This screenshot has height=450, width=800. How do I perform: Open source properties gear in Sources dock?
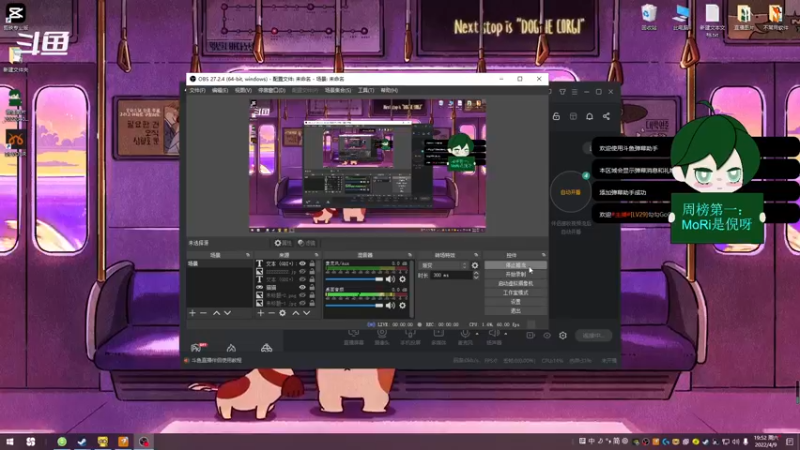[283, 313]
